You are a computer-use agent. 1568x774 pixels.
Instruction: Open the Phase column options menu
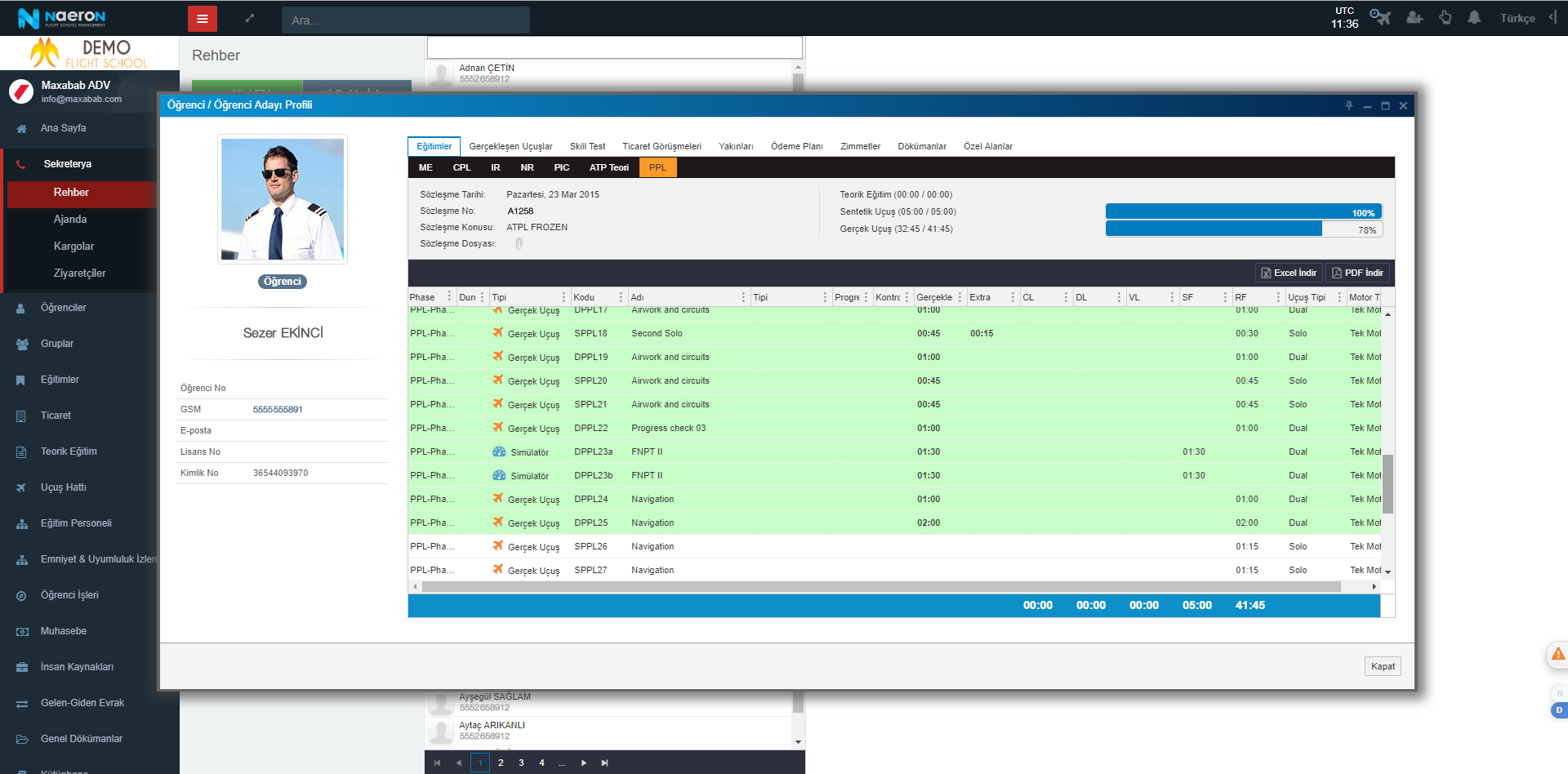[x=449, y=297]
